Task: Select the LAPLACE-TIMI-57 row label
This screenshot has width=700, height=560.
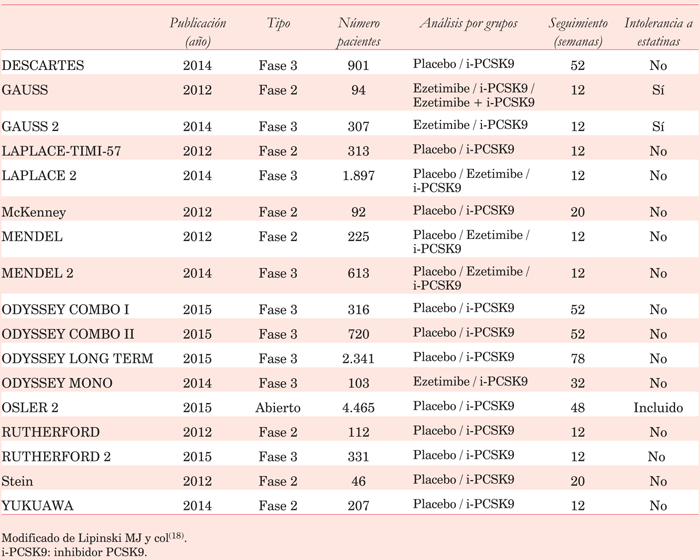Action: 61,150
